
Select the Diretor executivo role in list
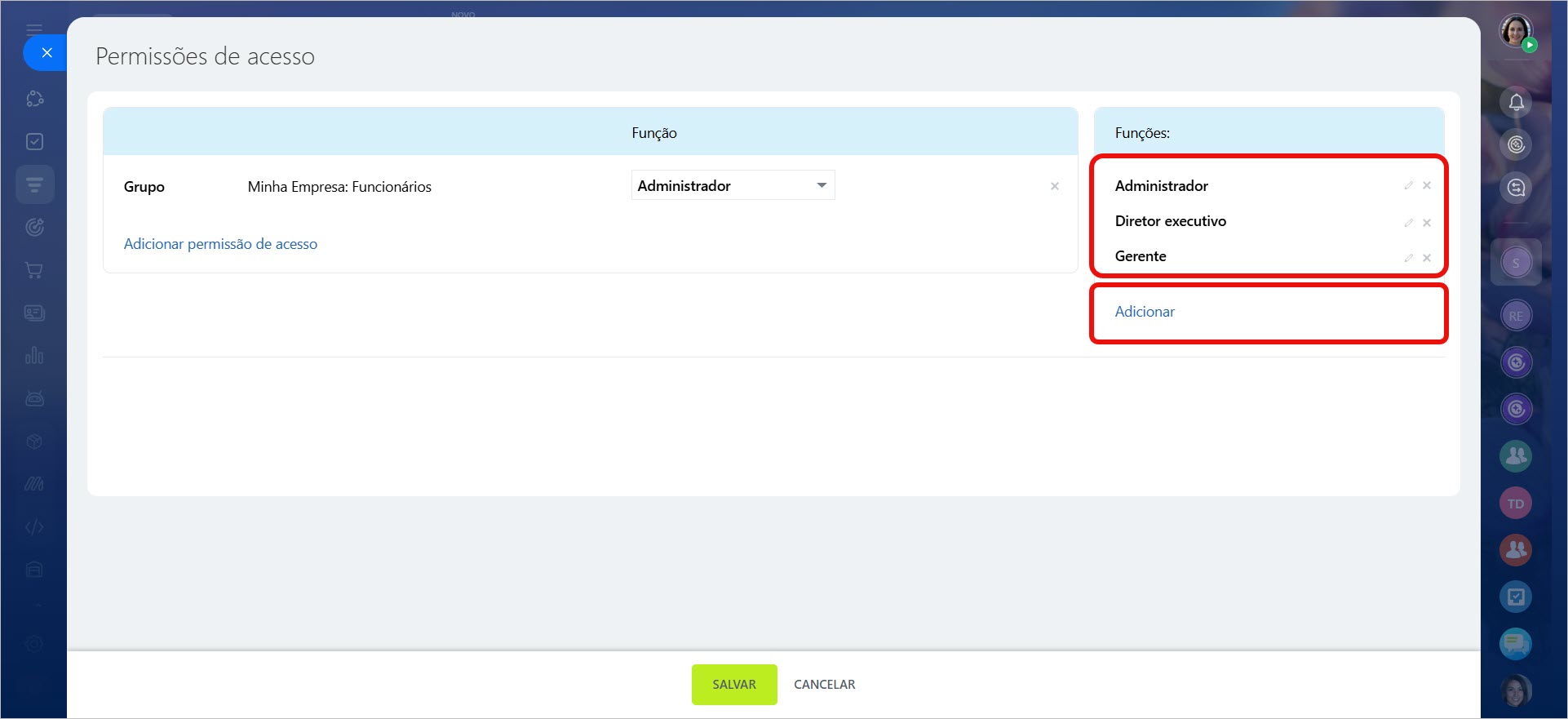click(x=1170, y=221)
